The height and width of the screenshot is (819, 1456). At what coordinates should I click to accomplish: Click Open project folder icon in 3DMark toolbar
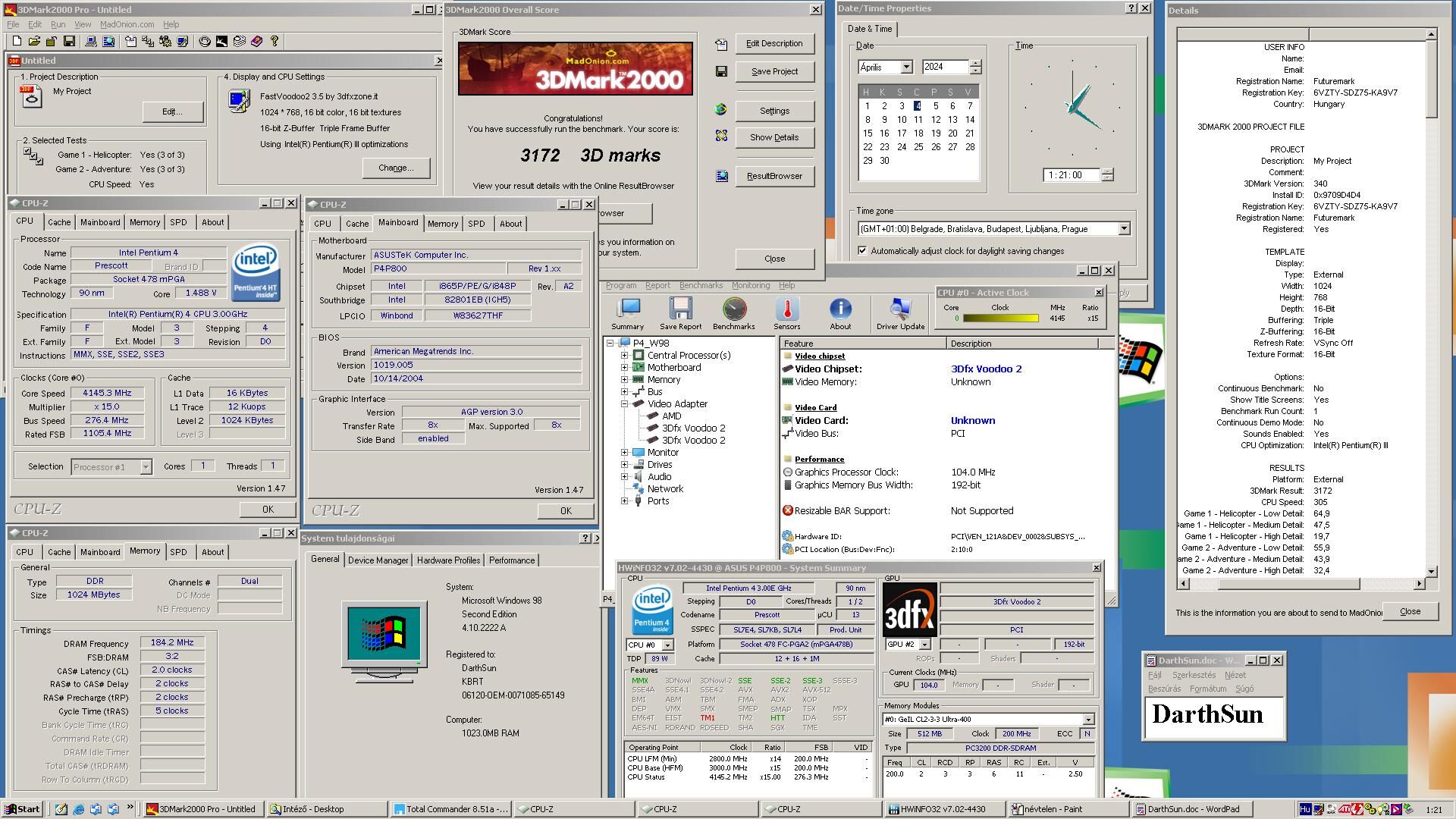click(34, 42)
